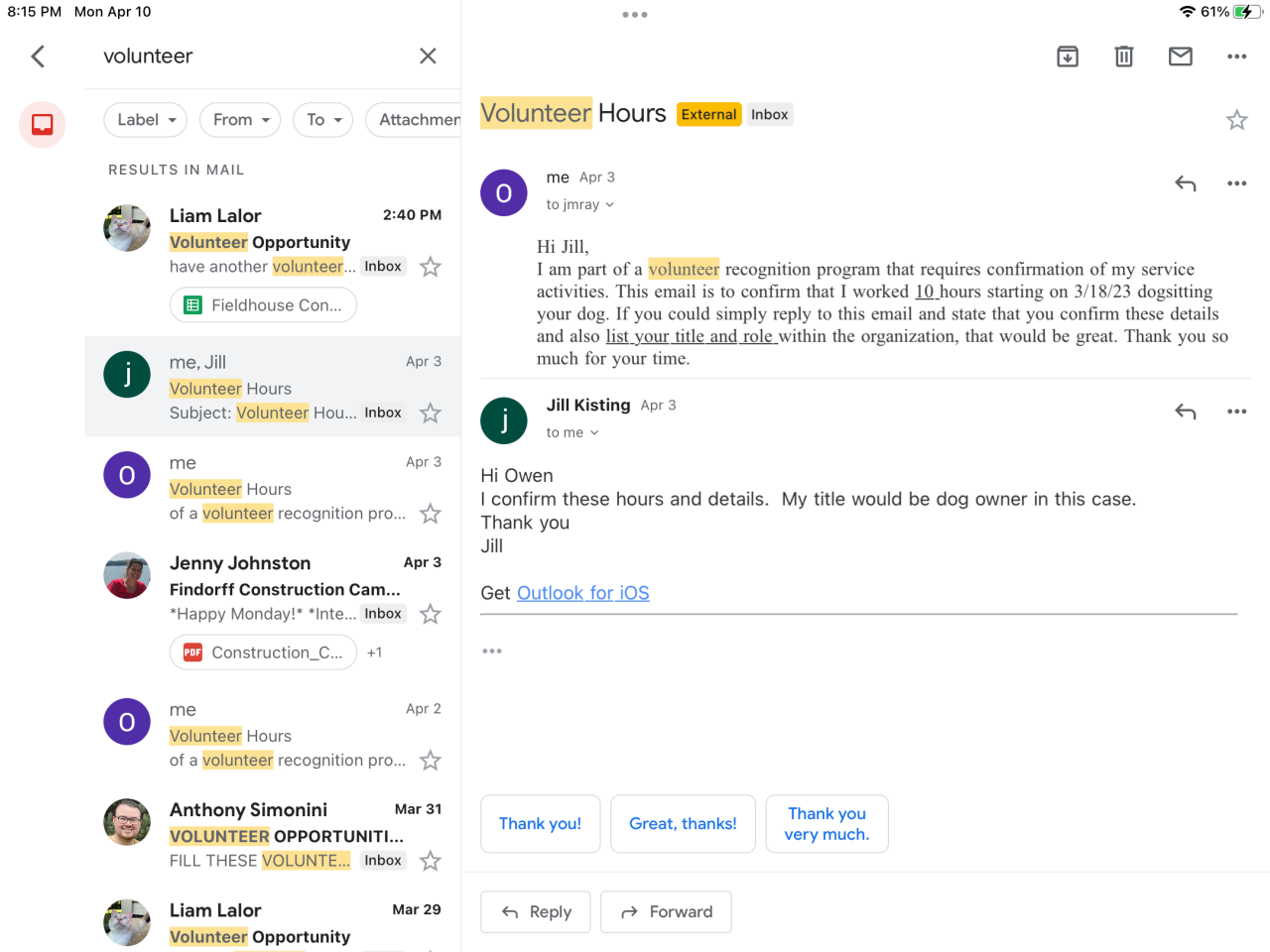This screenshot has height=952, width=1270.
Task: Reply to Jill Kisting's message with arrow
Action: [x=1185, y=412]
